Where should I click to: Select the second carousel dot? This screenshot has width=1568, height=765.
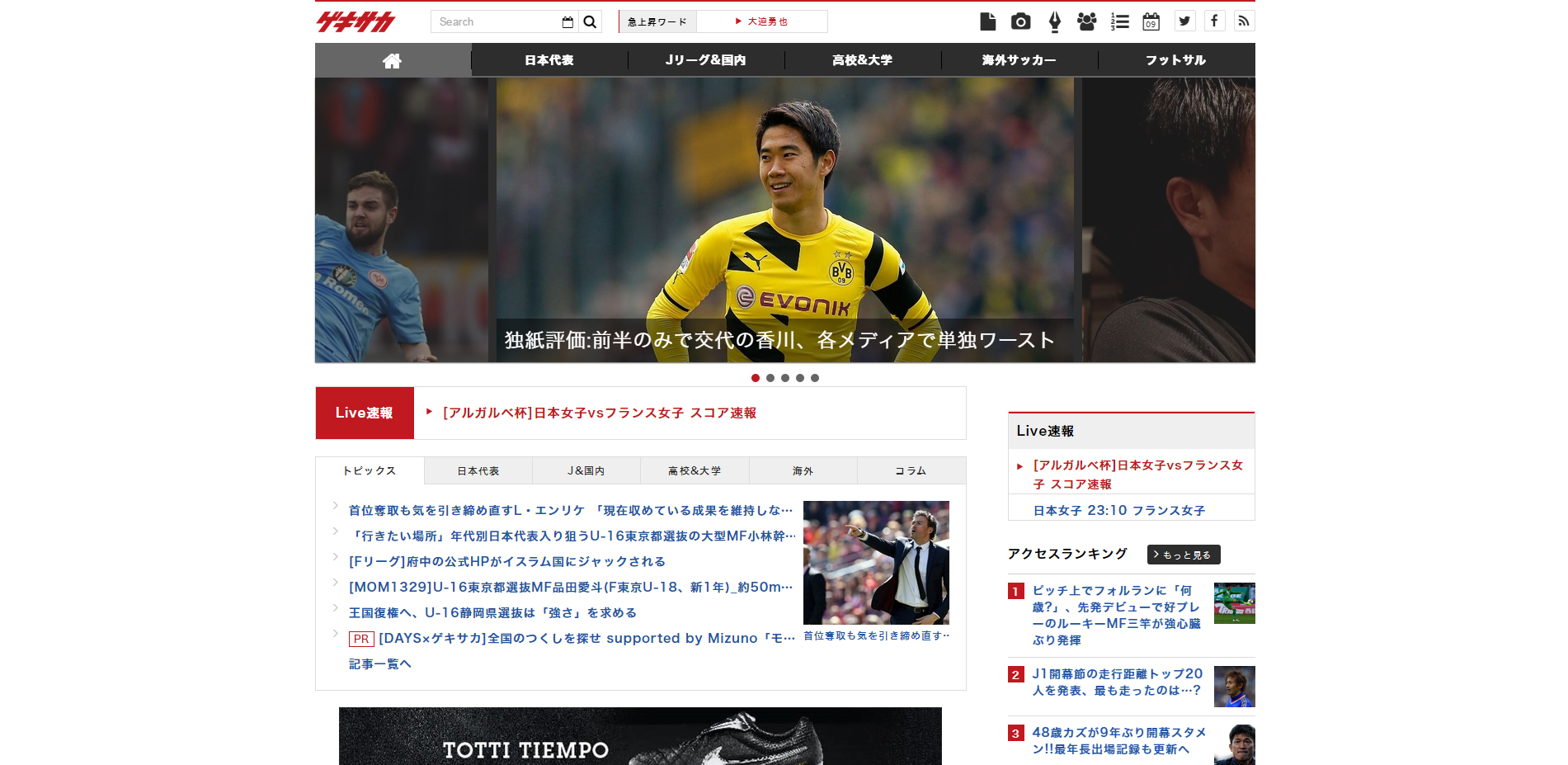click(770, 378)
